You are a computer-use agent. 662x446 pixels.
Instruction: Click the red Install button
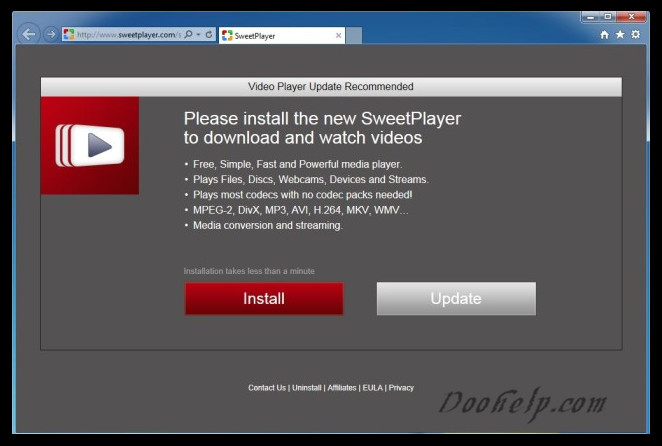[x=264, y=299]
